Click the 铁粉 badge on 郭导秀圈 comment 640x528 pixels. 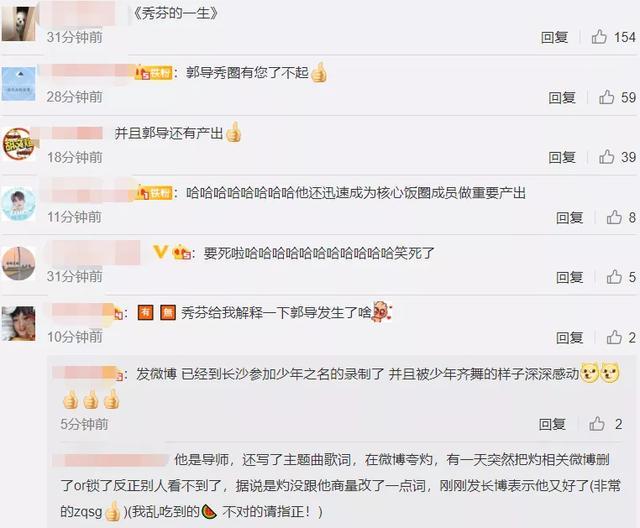(154, 73)
